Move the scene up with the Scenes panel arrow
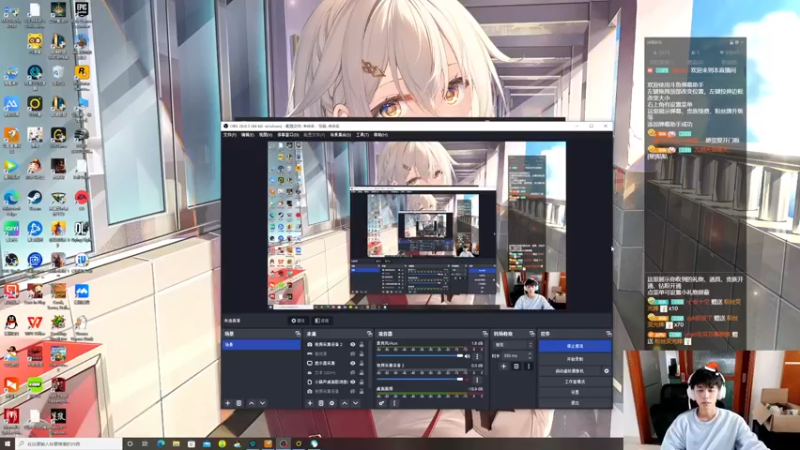Image resolution: width=800 pixels, height=450 pixels. (251, 403)
